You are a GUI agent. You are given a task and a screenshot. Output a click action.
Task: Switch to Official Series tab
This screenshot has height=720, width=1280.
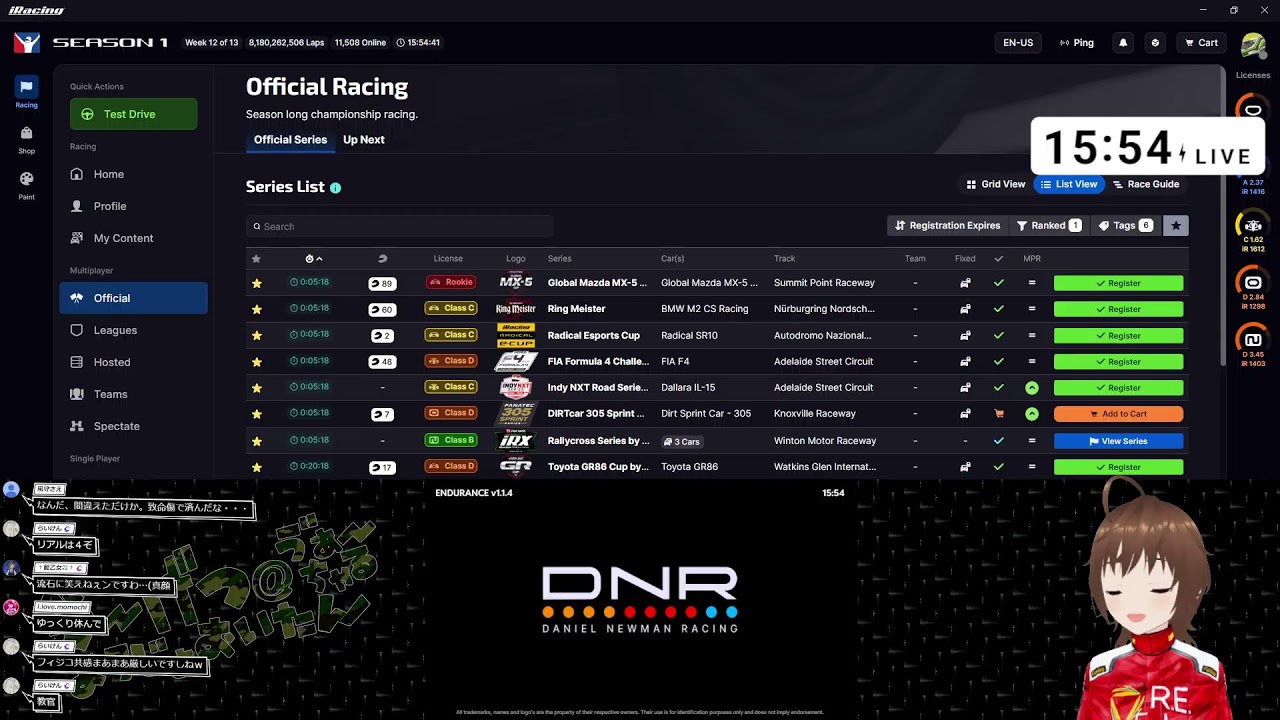coord(290,140)
